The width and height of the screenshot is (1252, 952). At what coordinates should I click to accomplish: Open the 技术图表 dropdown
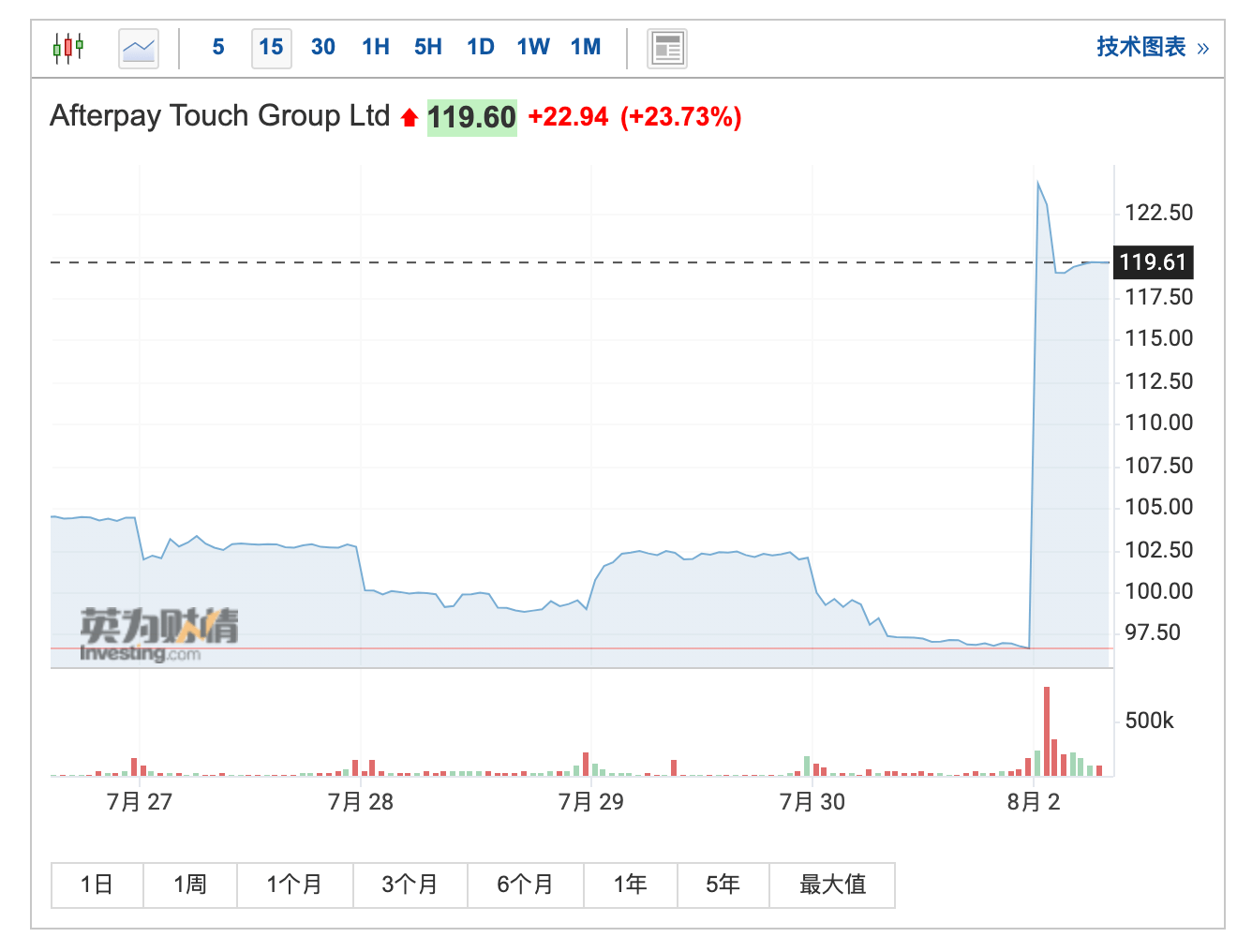pos(1140,47)
